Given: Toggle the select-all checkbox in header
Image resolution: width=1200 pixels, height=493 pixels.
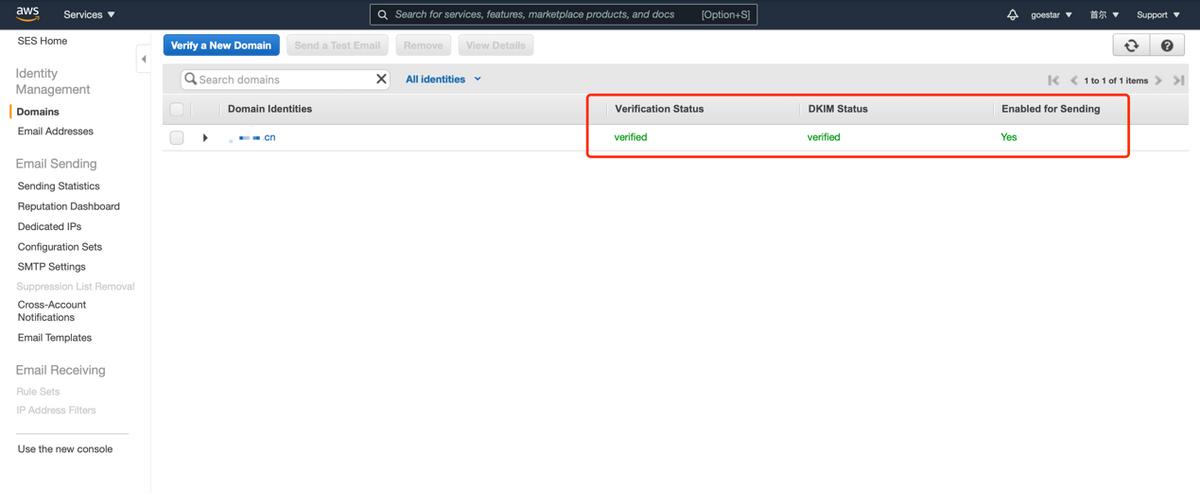Looking at the screenshot, I should 177,109.
